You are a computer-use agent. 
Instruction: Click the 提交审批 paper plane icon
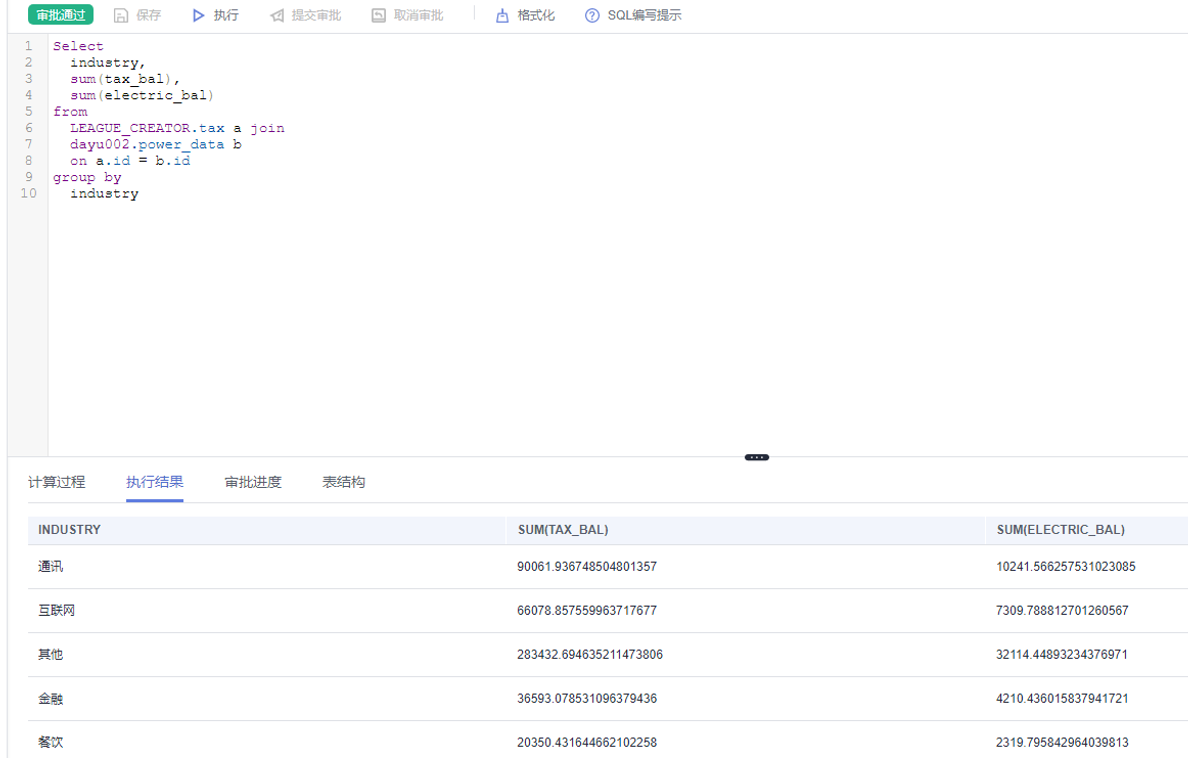click(277, 15)
